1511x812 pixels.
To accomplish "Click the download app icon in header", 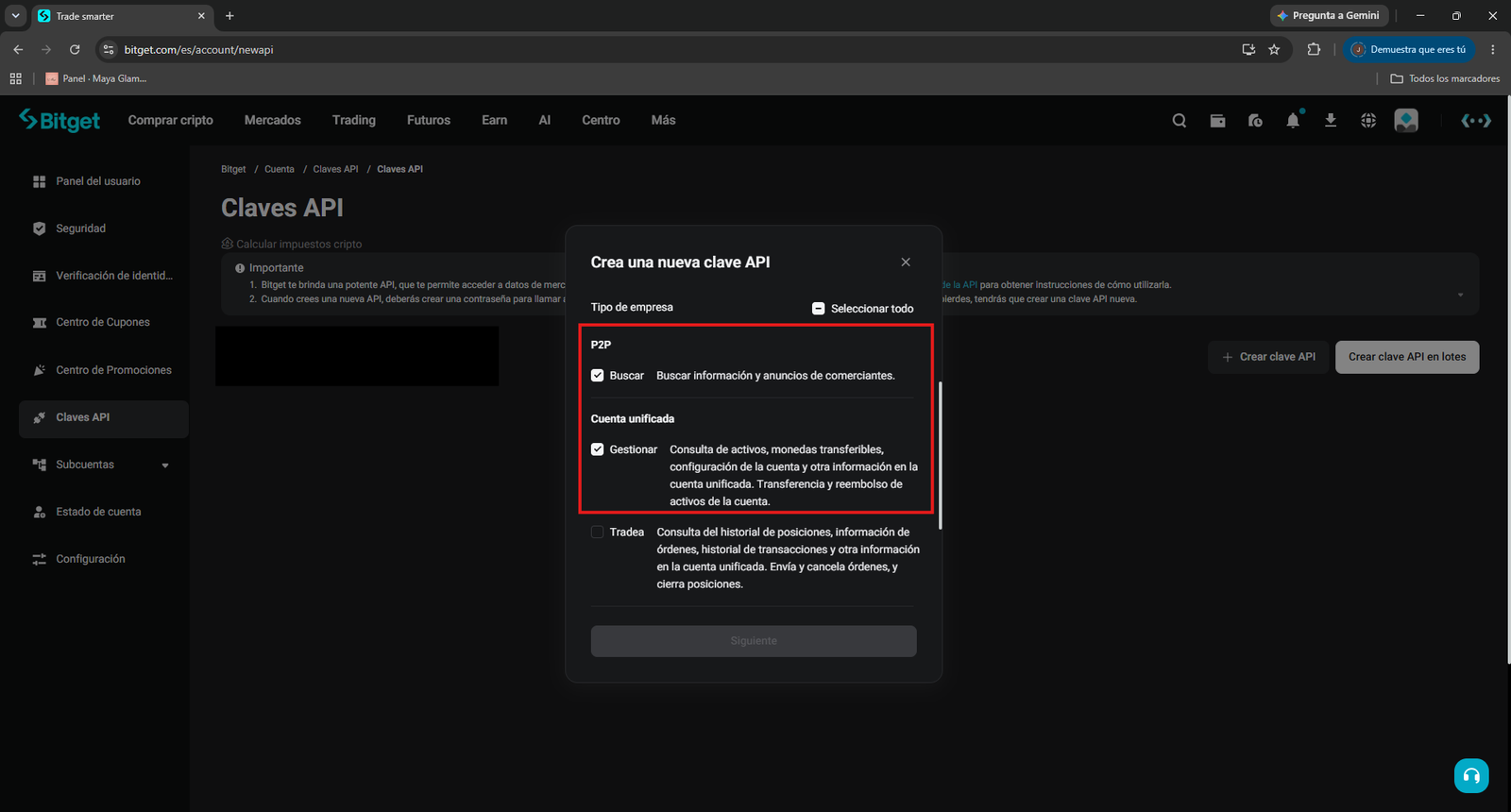I will (1331, 121).
